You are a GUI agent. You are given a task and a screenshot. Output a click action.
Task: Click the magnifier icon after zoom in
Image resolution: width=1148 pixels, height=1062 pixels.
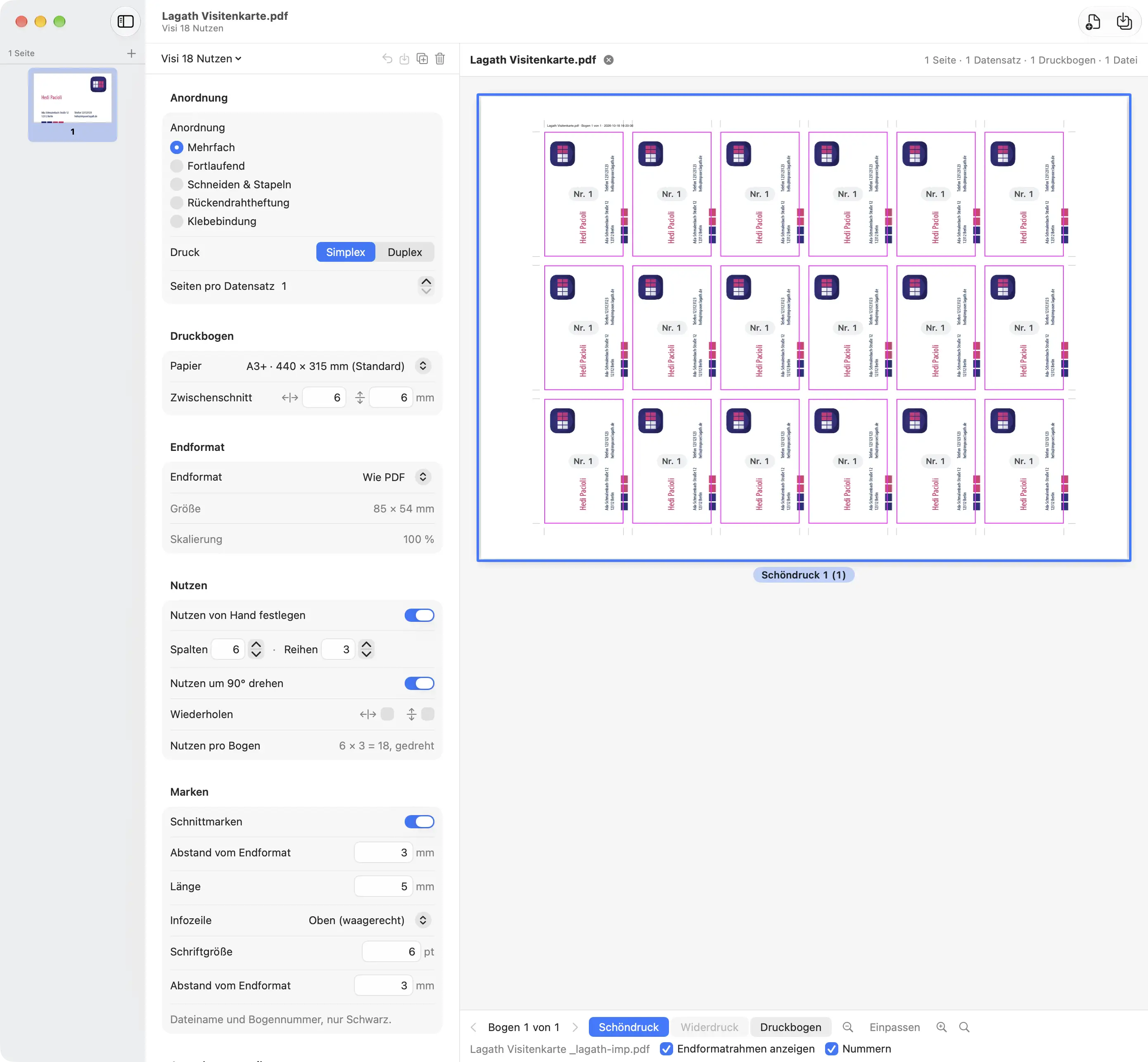[x=965, y=1027]
